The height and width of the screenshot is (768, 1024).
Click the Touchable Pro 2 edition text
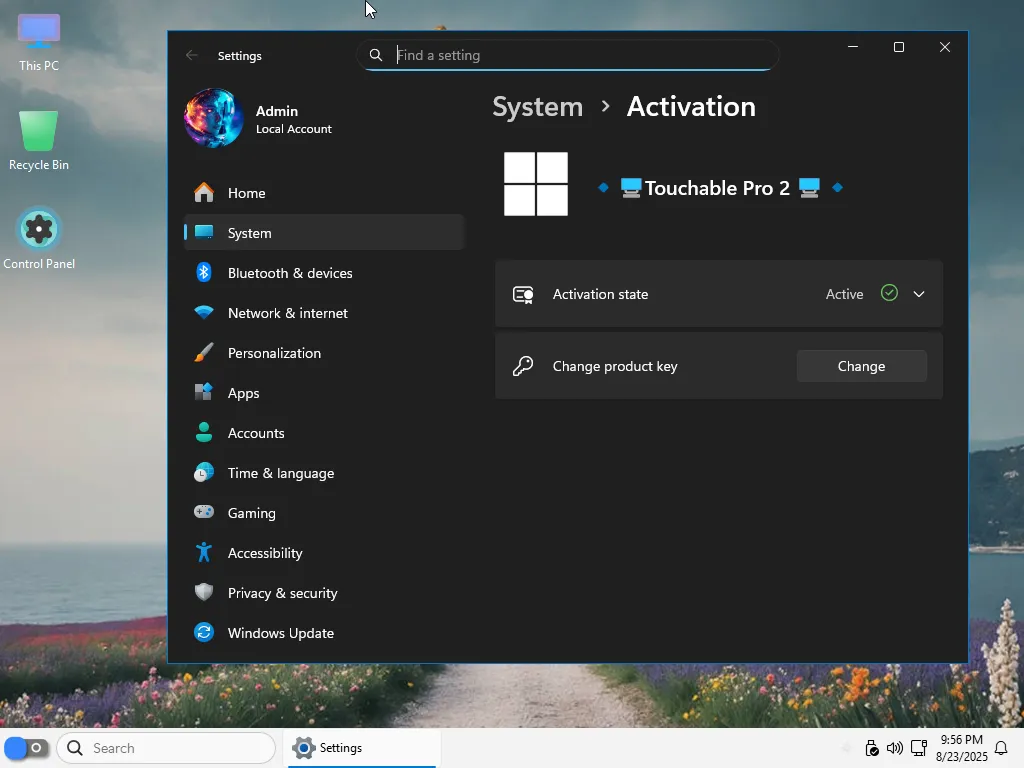pyautogui.click(x=717, y=188)
